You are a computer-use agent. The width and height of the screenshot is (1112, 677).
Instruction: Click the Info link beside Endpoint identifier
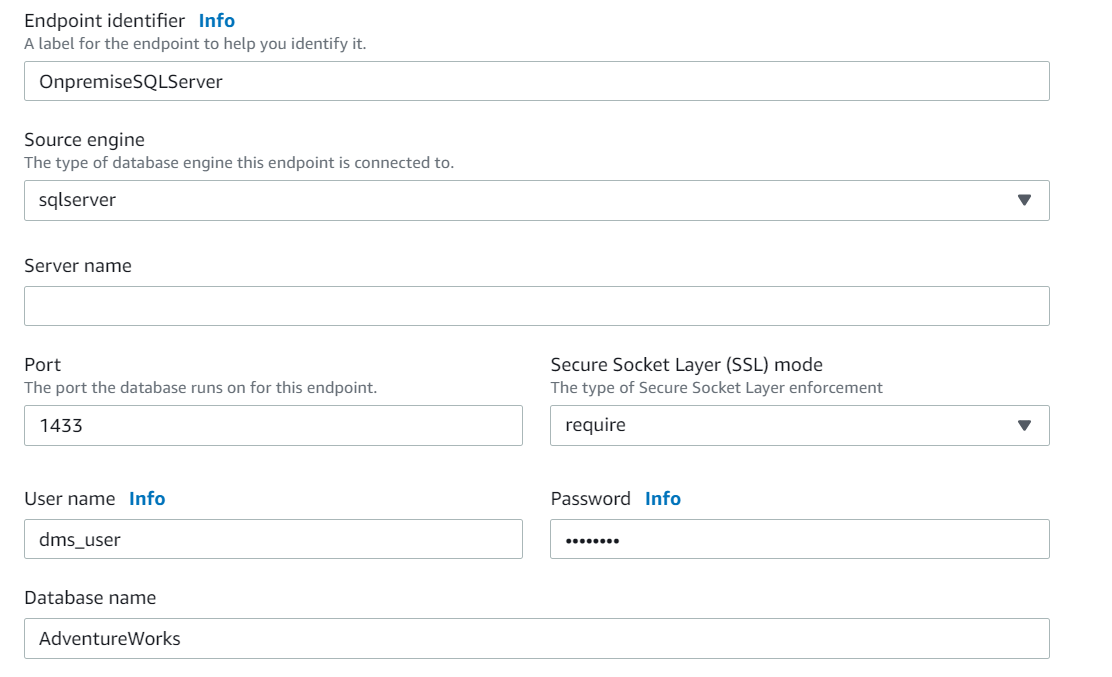click(x=217, y=20)
